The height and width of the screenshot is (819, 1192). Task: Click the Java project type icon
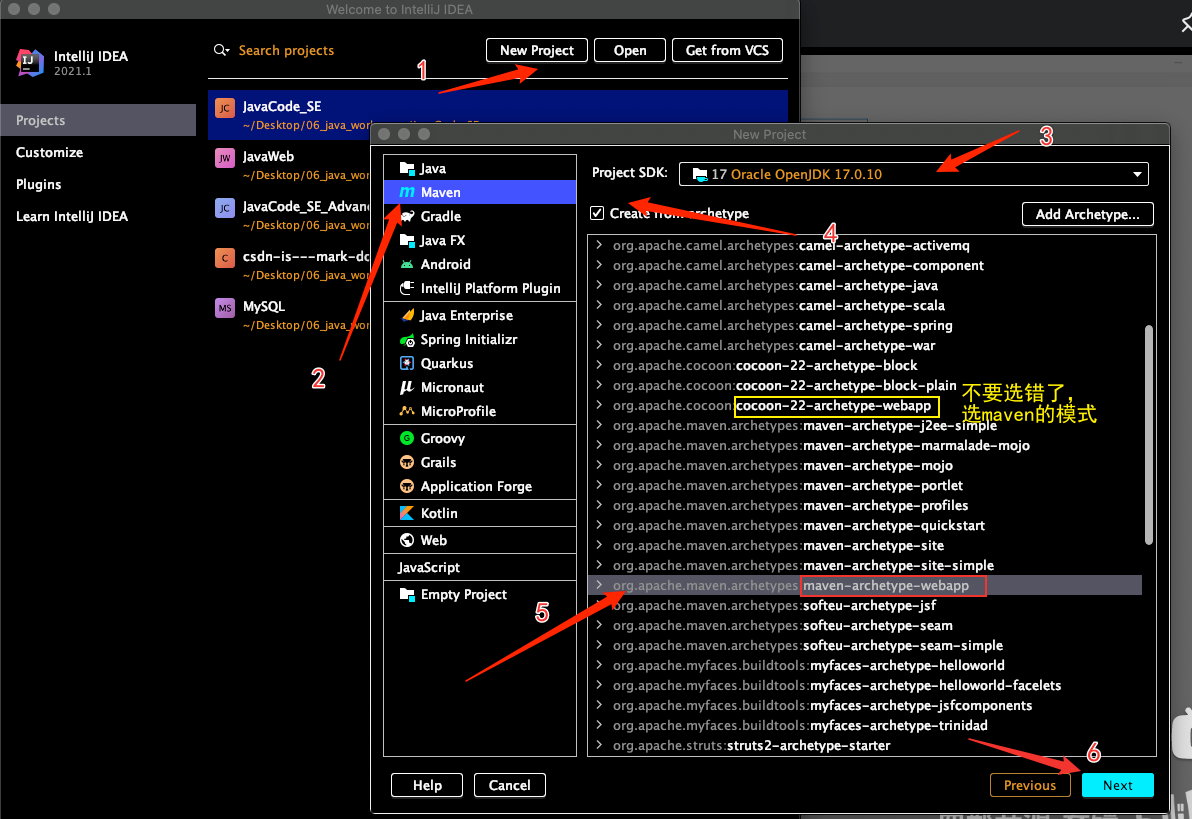click(407, 168)
